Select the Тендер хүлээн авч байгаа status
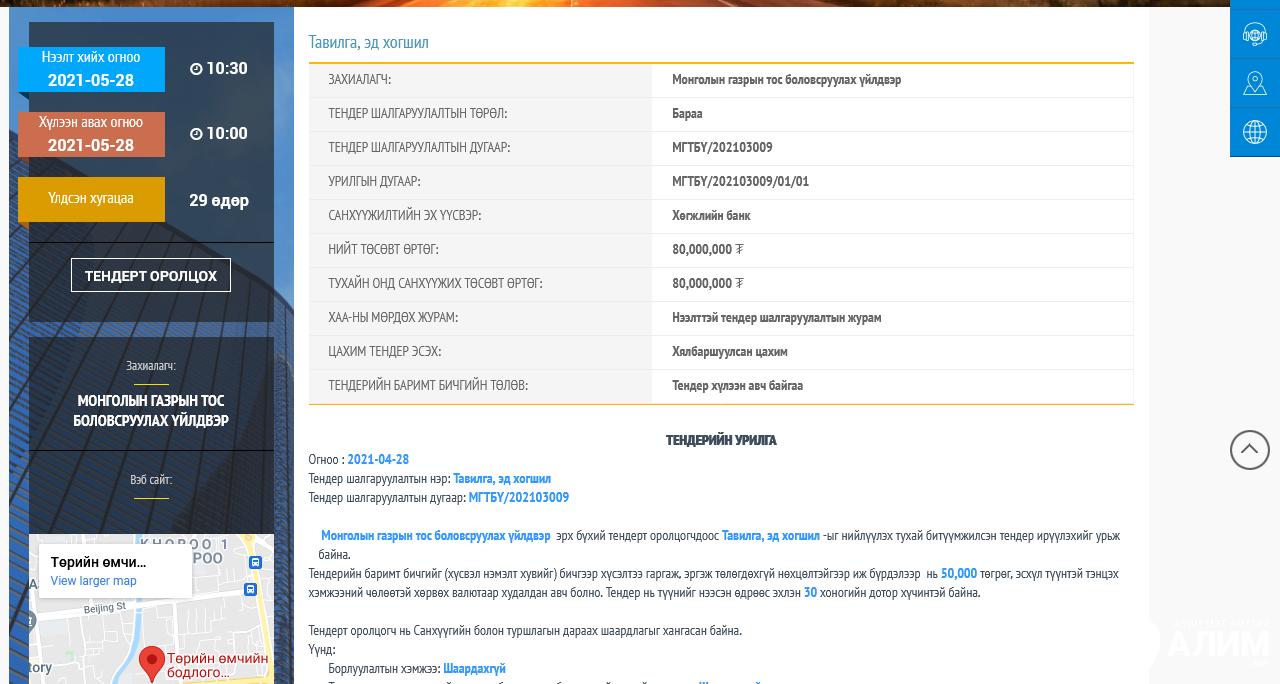The height and width of the screenshot is (684, 1280). (x=737, y=386)
